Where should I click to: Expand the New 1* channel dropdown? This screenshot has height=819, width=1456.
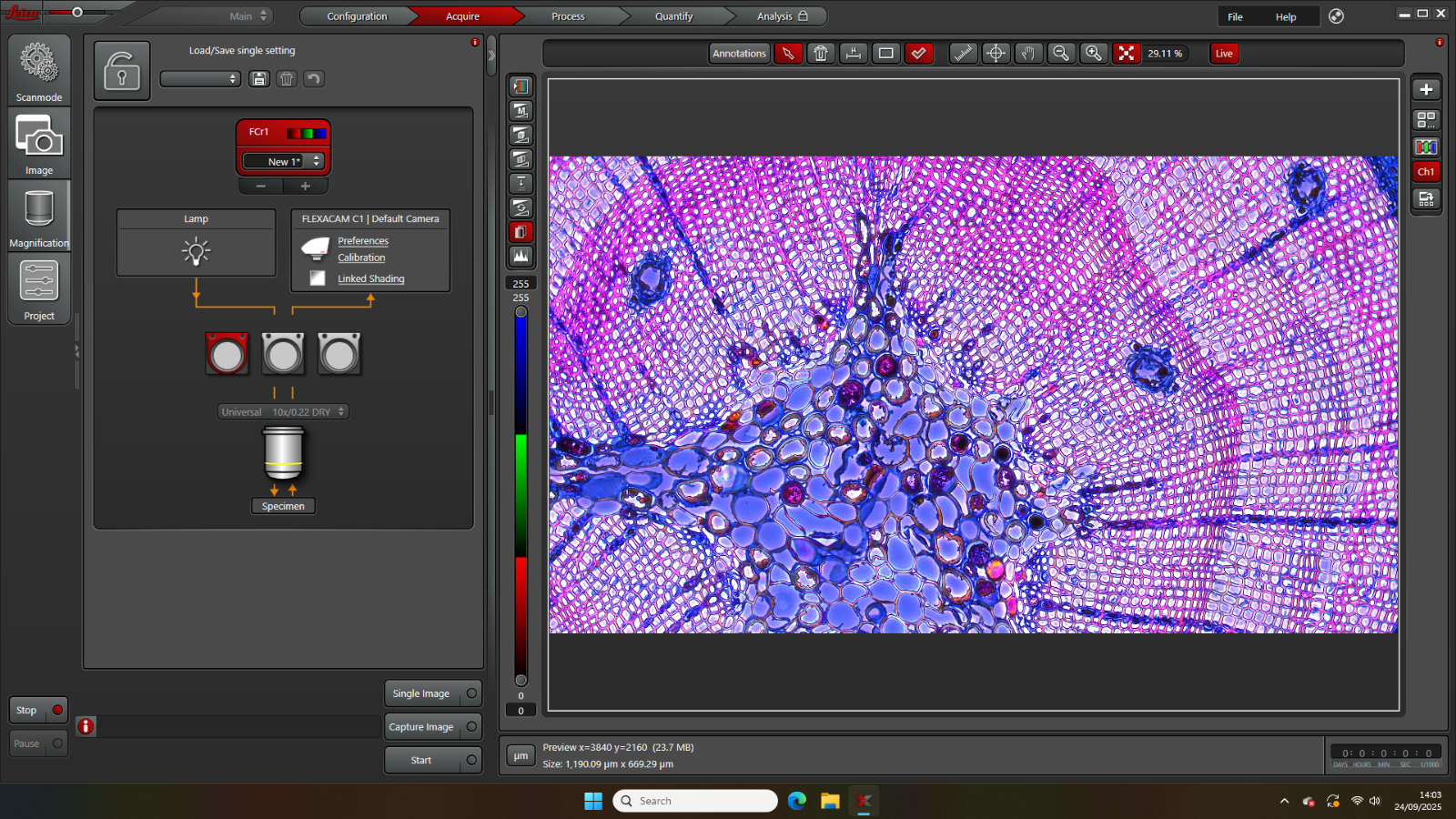tap(316, 161)
